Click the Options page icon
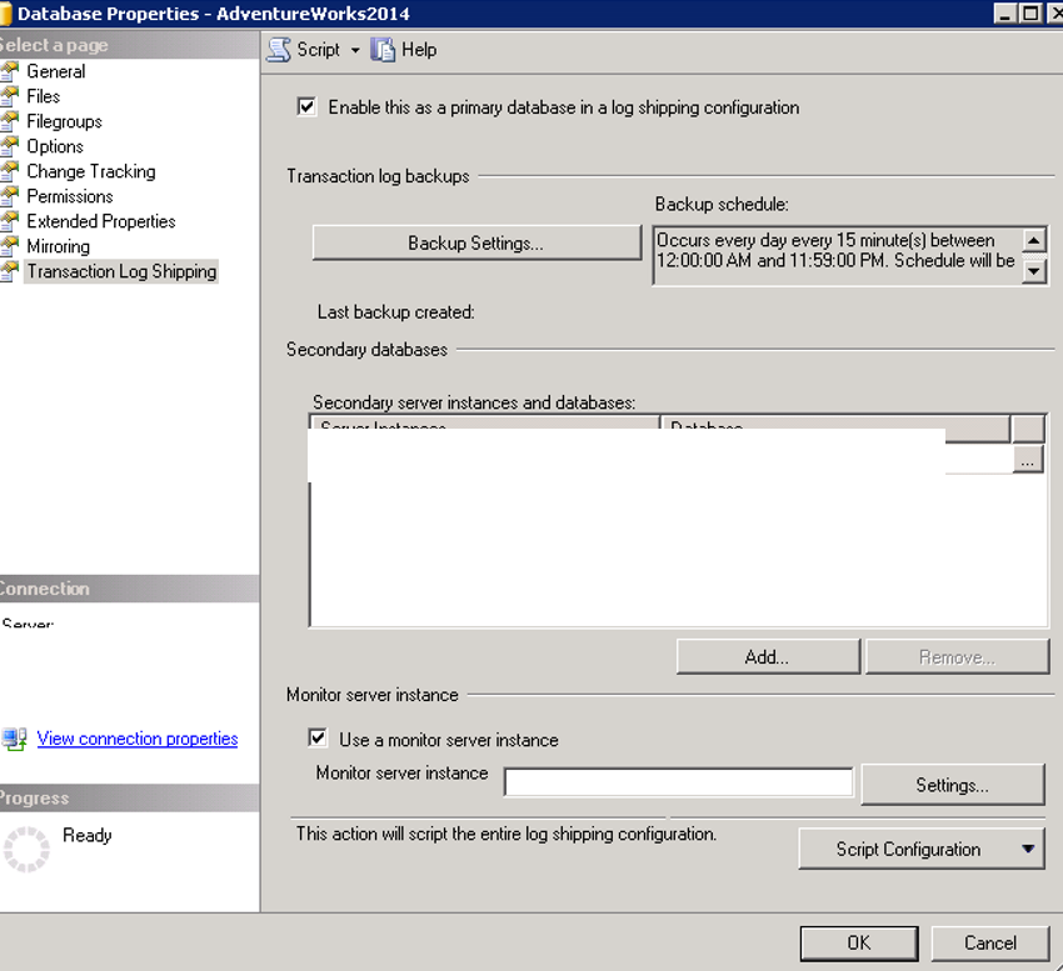 click(x=9, y=146)
